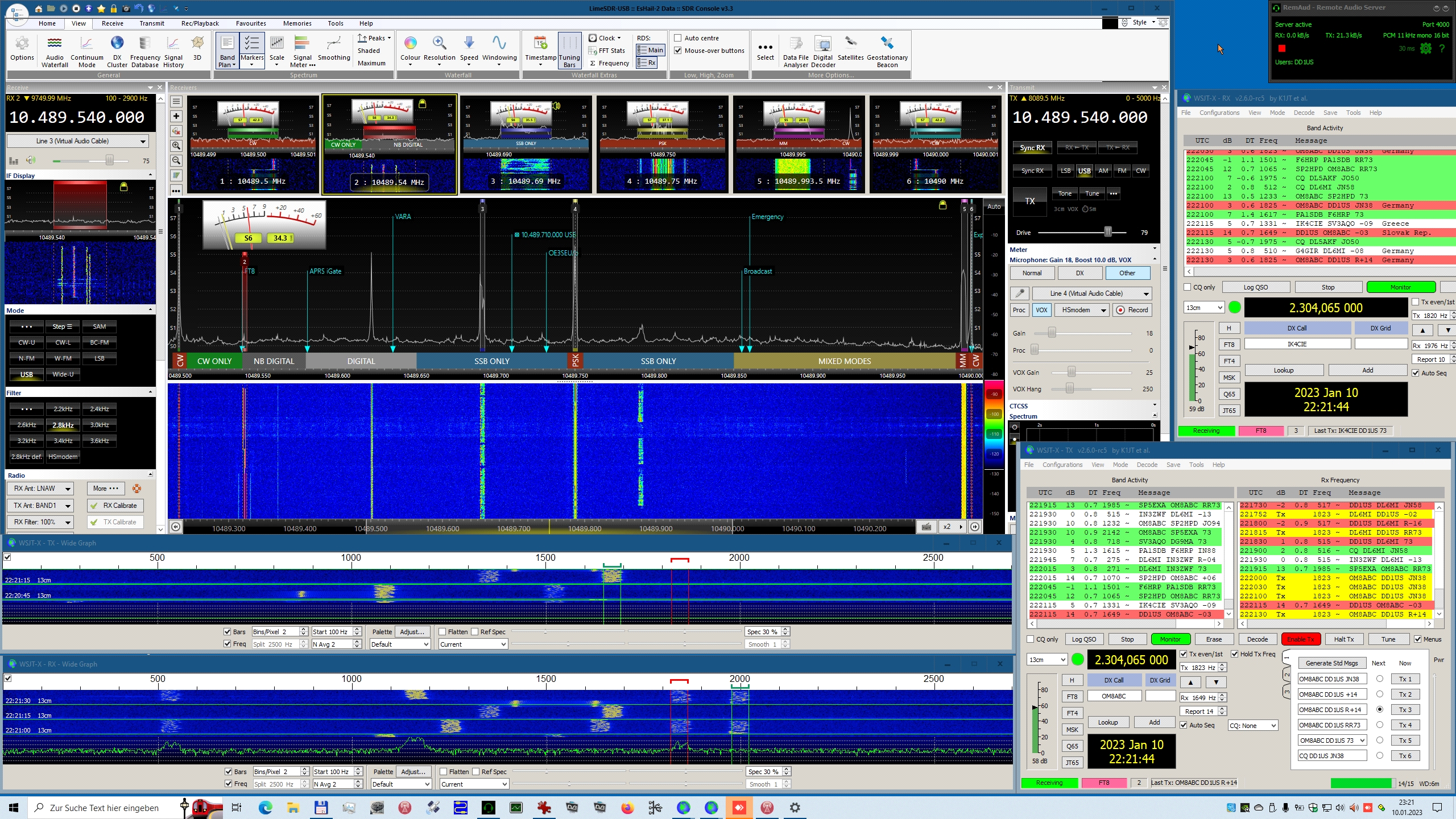Toggle Band Plan ribbon button
The image size is (1456, 819).
click(227, 51)
